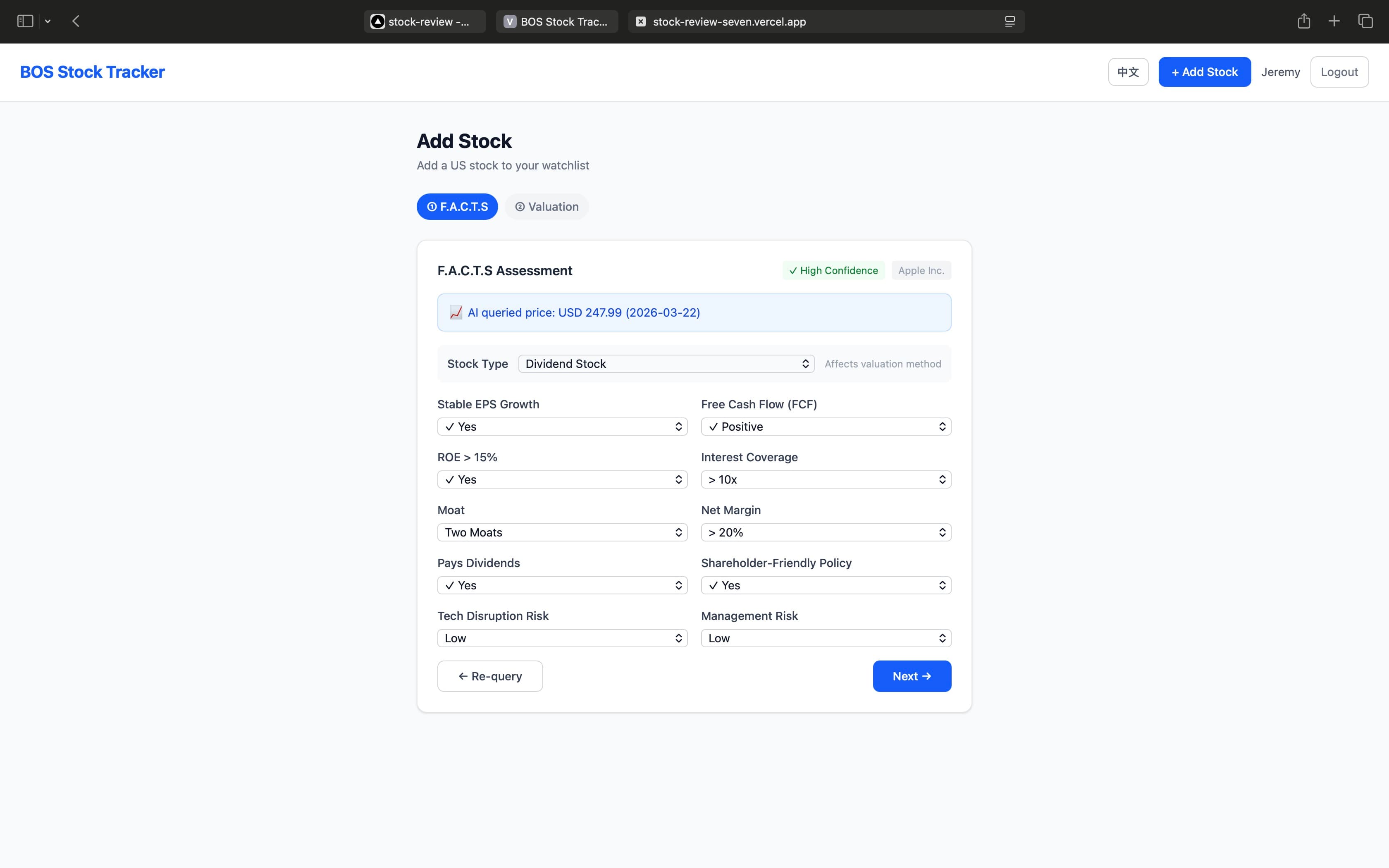
Task: Open the Stock Type dropdown
Action: pos(665,363)
